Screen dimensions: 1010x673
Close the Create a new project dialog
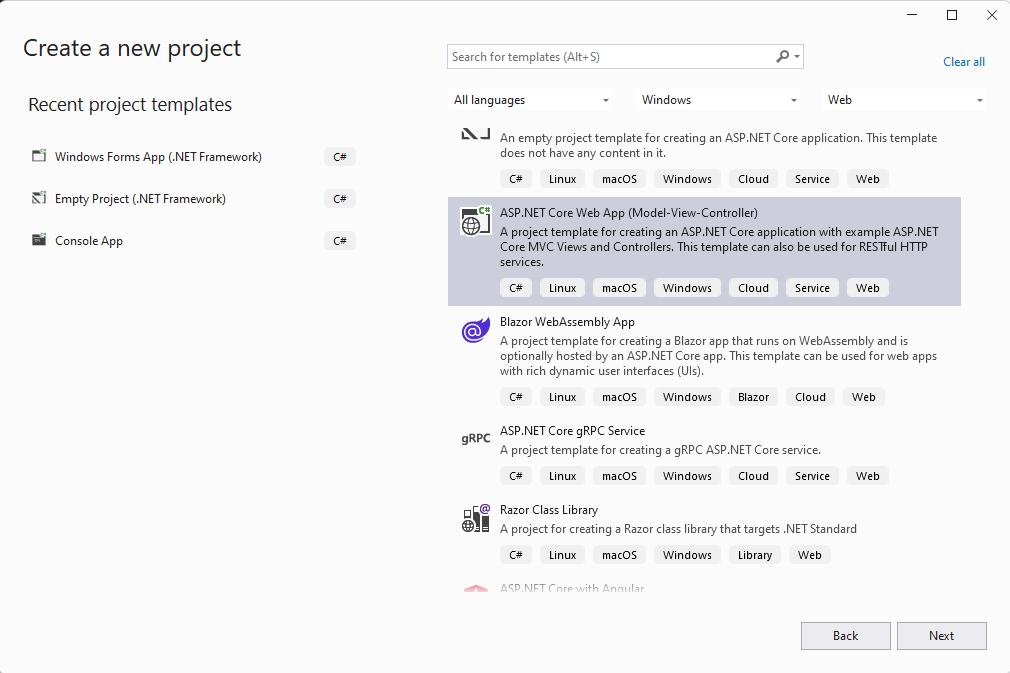[991, 15]
